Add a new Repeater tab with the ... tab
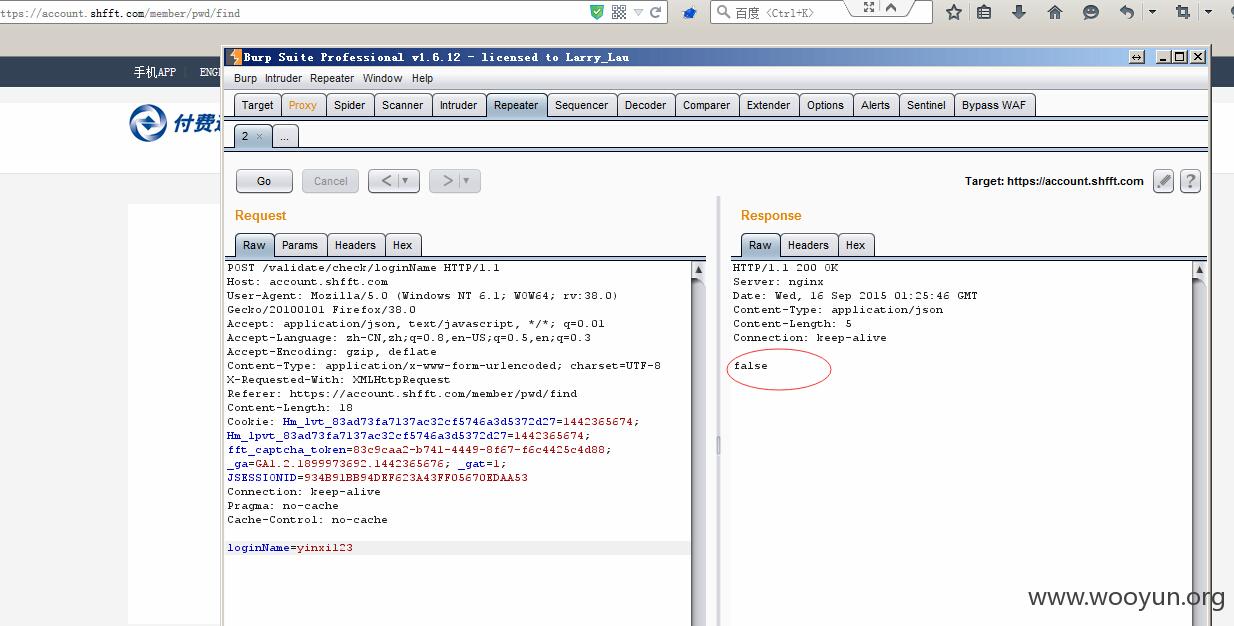 284,136
